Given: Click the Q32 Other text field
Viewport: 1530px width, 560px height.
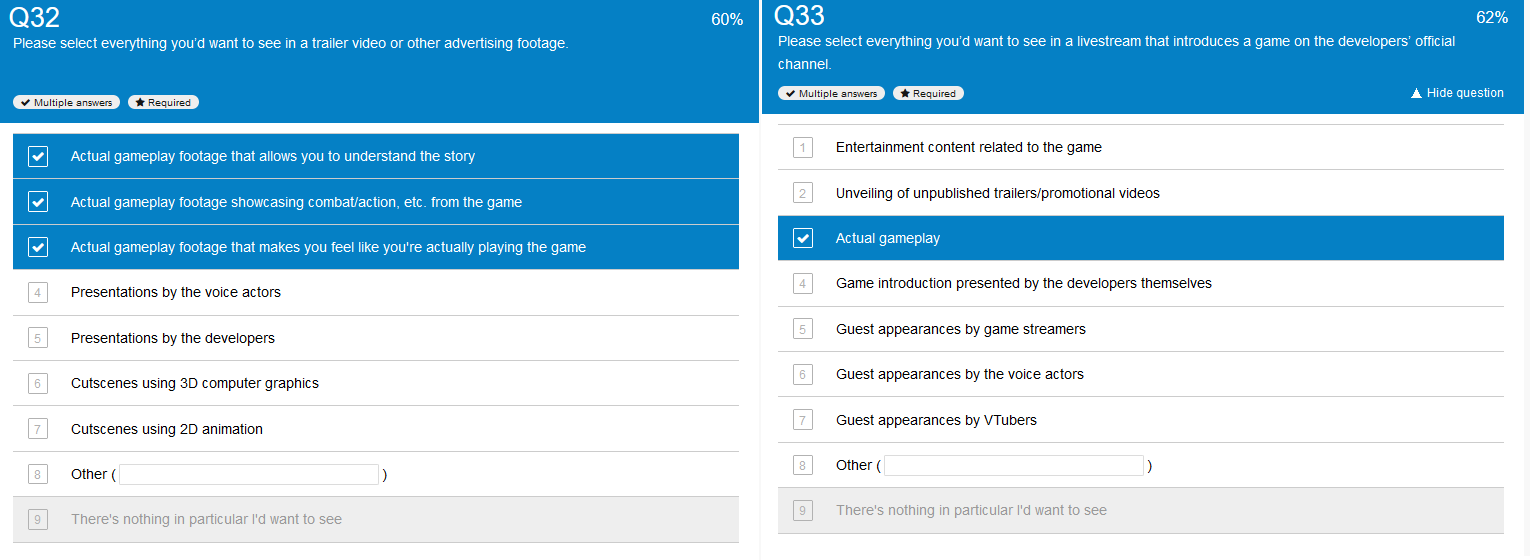Looking at the screenshot, I should [x=249, y=474].
